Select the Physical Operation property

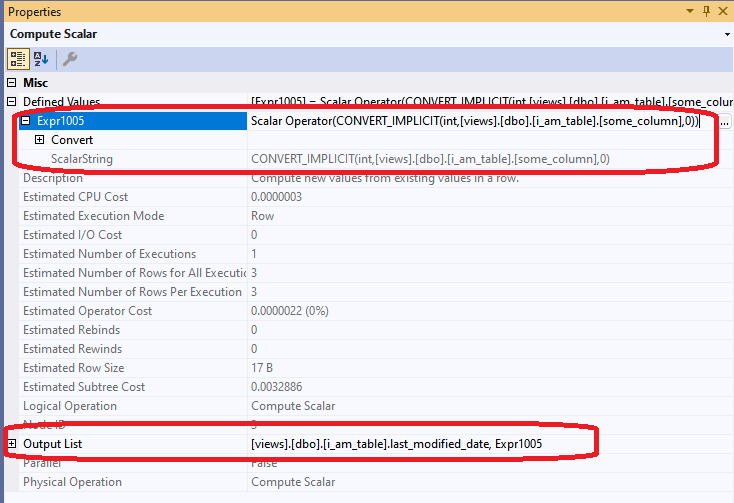click(x=72, y=482)
